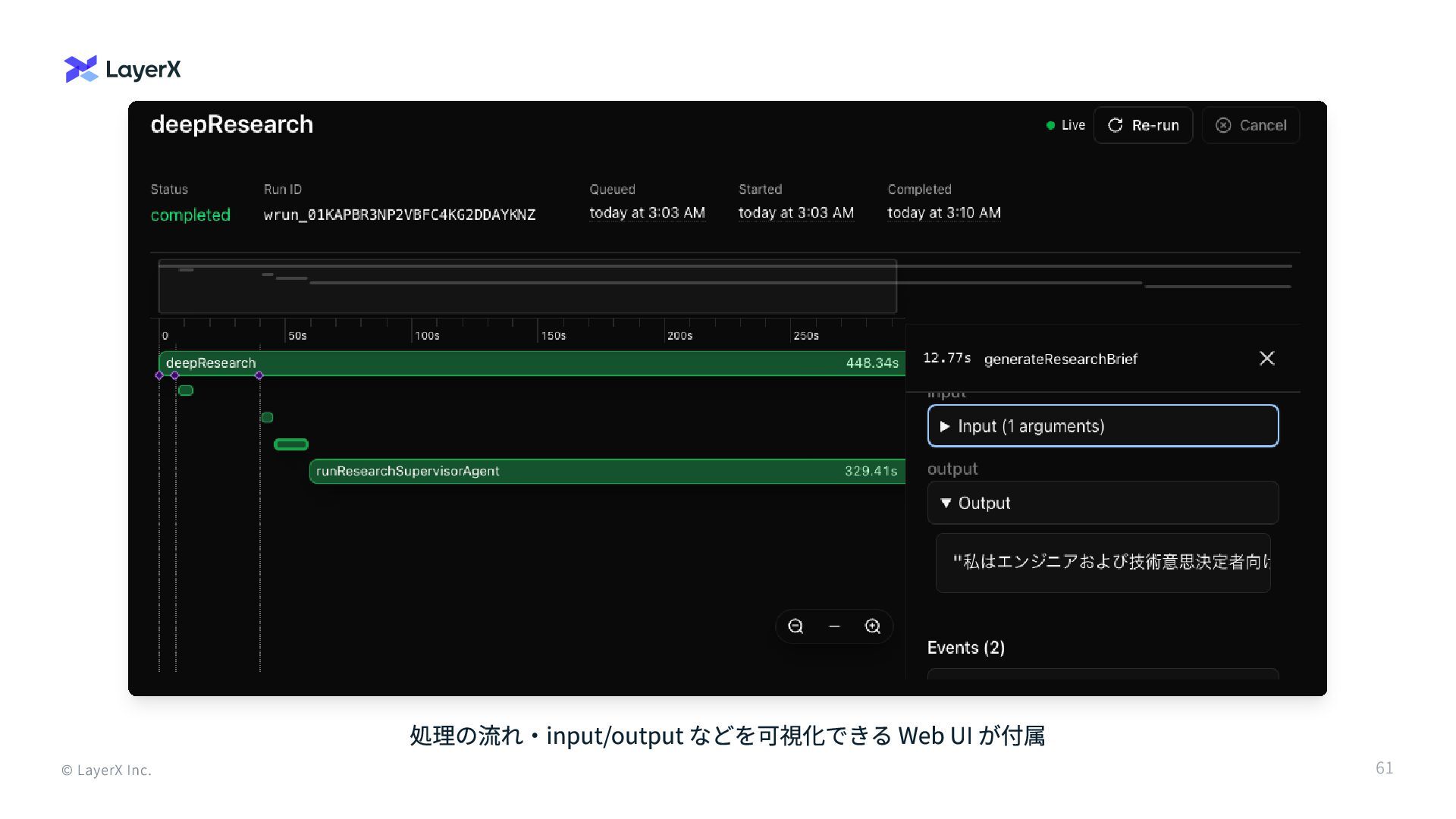Select the deepResearch timeline bar
This screenshot has width=1456, height=819.
531,363
